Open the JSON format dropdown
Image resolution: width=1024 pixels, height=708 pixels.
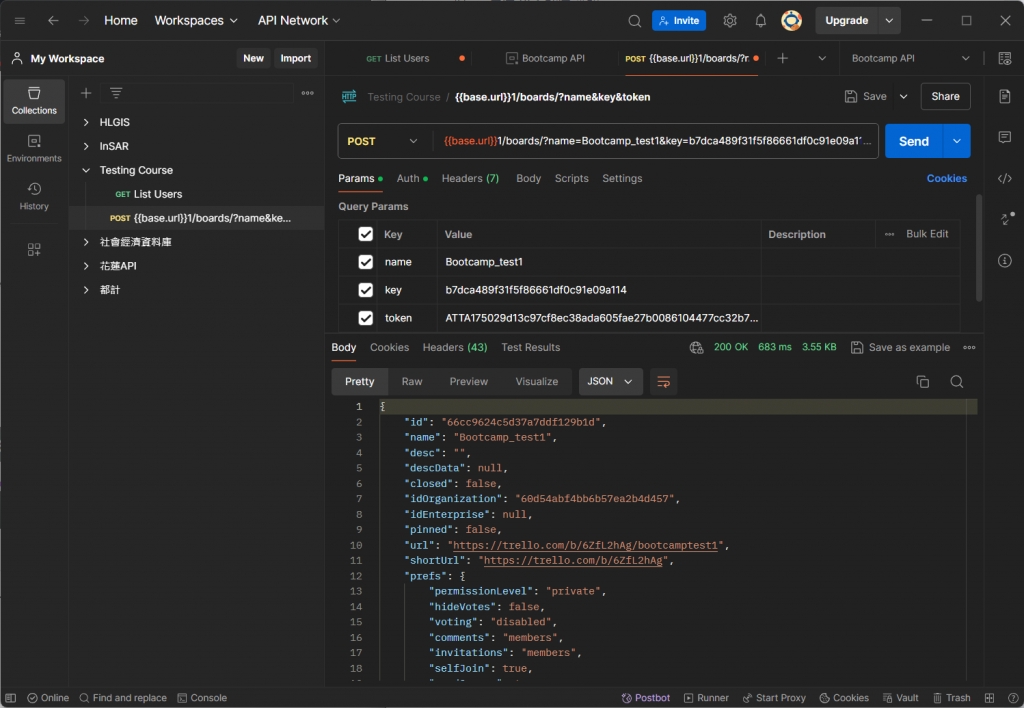610,381
